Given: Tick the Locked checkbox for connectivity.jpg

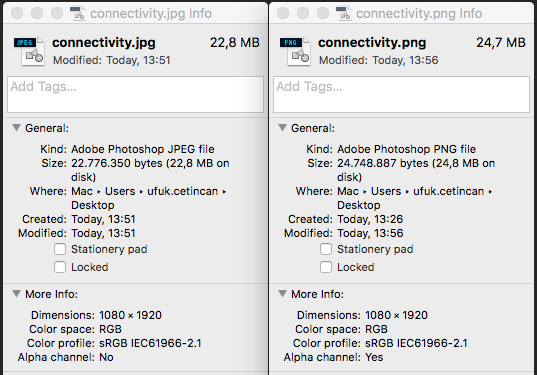Looking at the screenshot, I should pos(60,267).
